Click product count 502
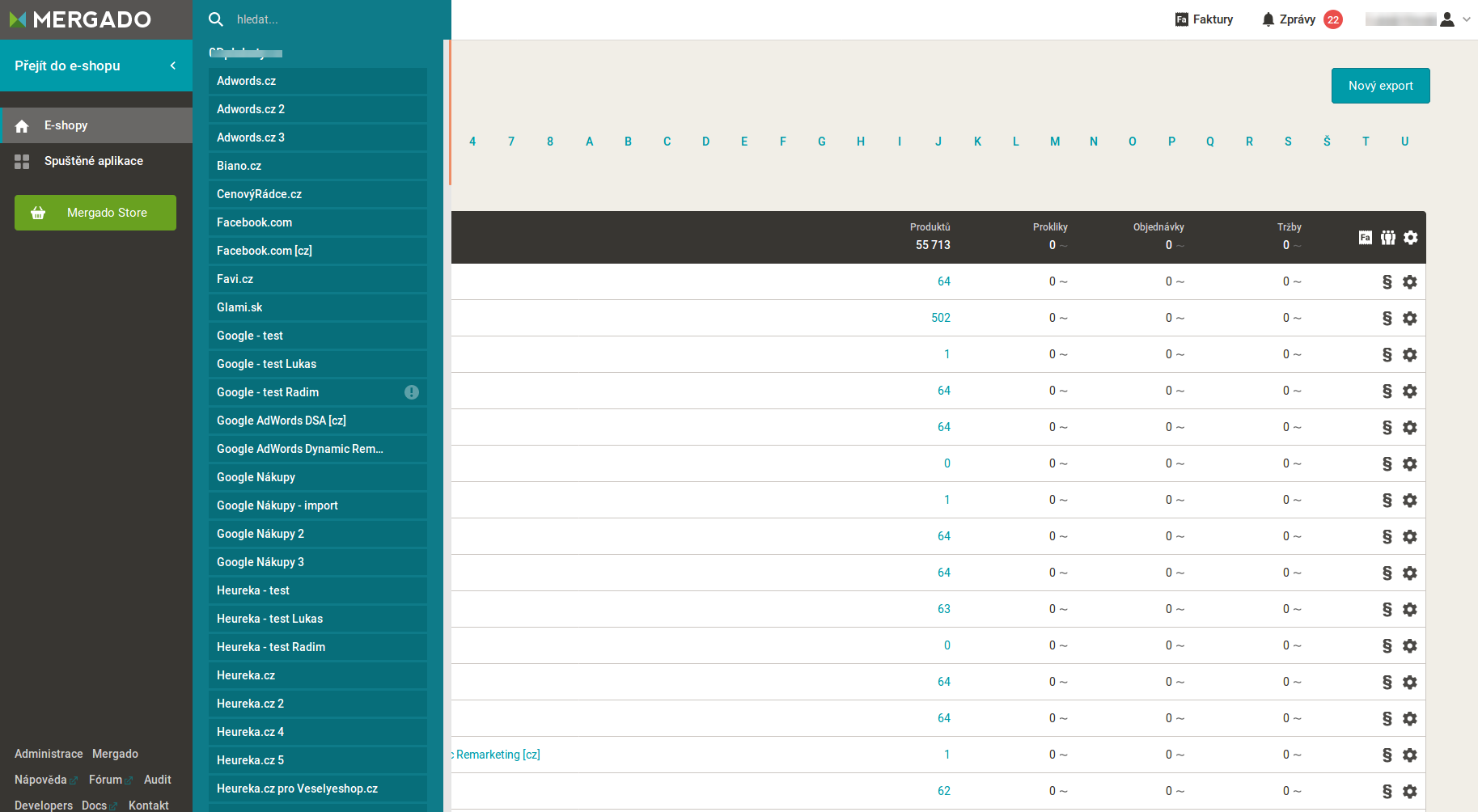 pos(941,318)
